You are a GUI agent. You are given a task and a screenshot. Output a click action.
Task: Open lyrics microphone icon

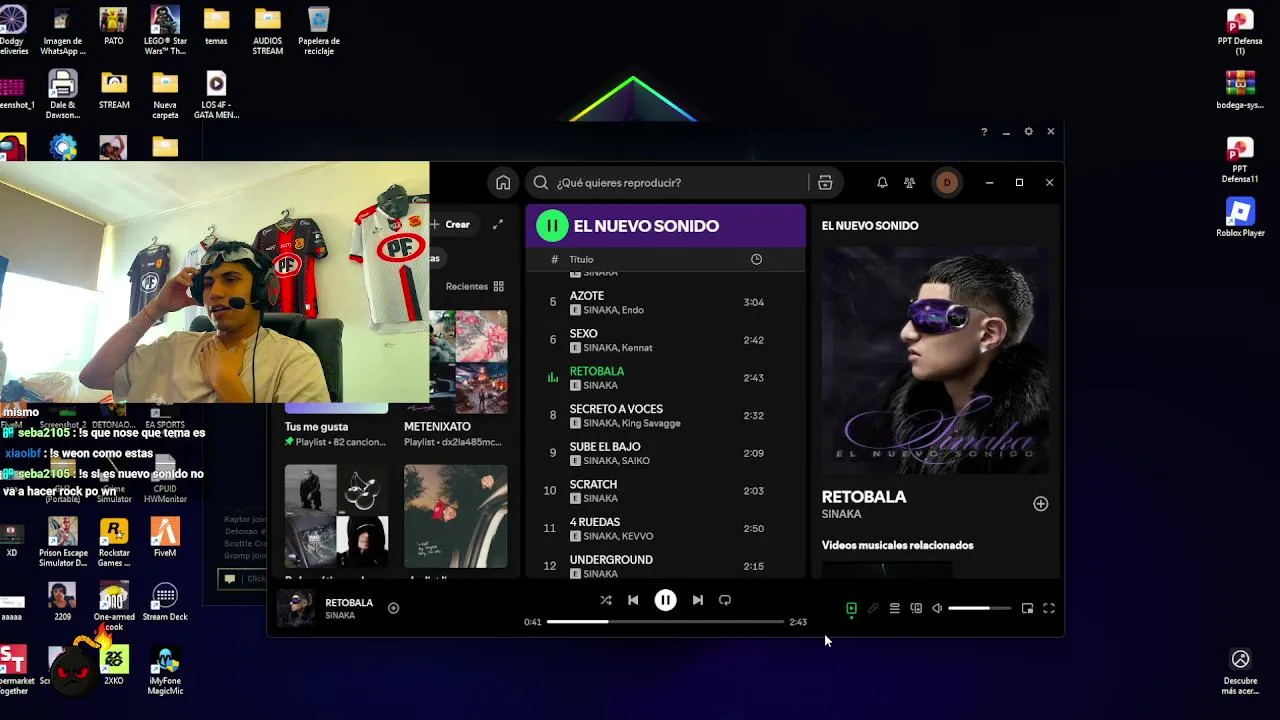pyautogui.click(x=873, y=608)
